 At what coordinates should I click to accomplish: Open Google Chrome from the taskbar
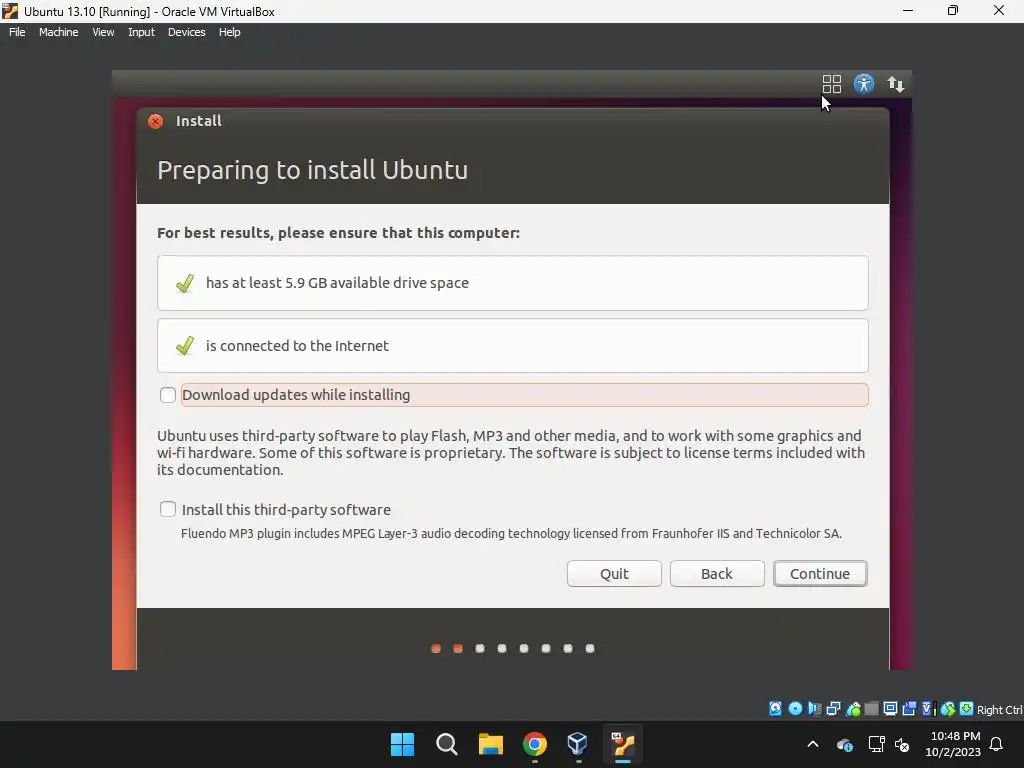[534, 744]
